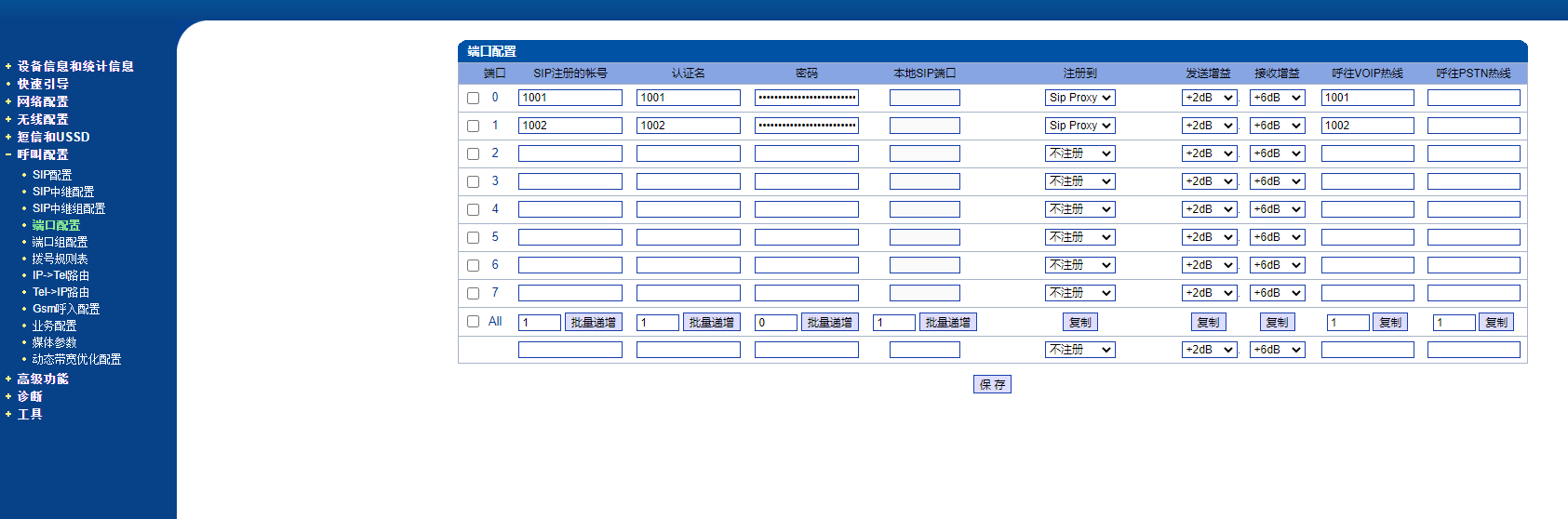Open Tel->IP路由 page
The image size is (1568, 519).
(61, 292)
